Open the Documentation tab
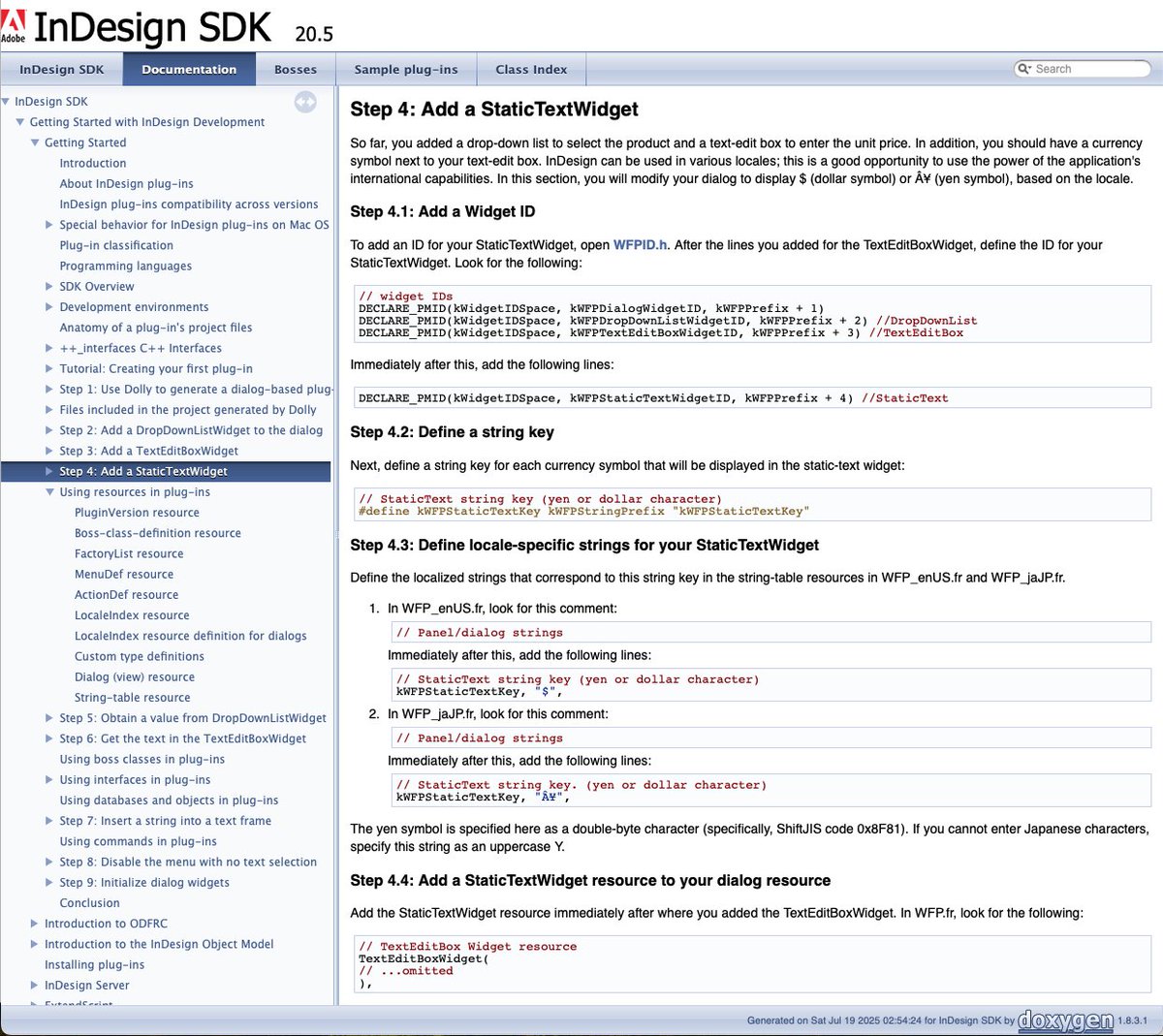The height and width of the screenshot is (1036, 1163). (189, 70)
